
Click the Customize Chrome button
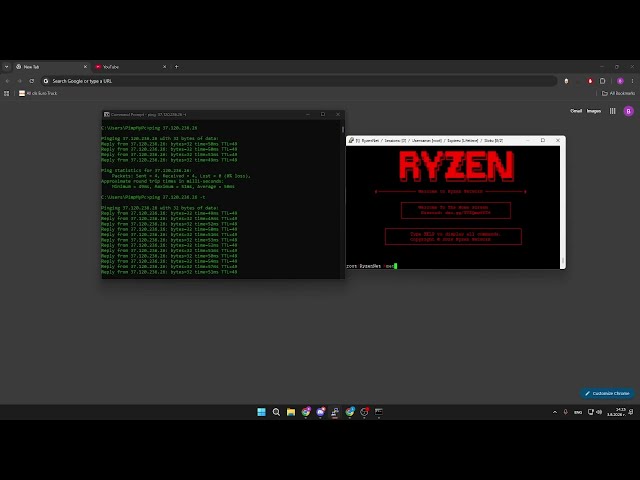(607, 393)
